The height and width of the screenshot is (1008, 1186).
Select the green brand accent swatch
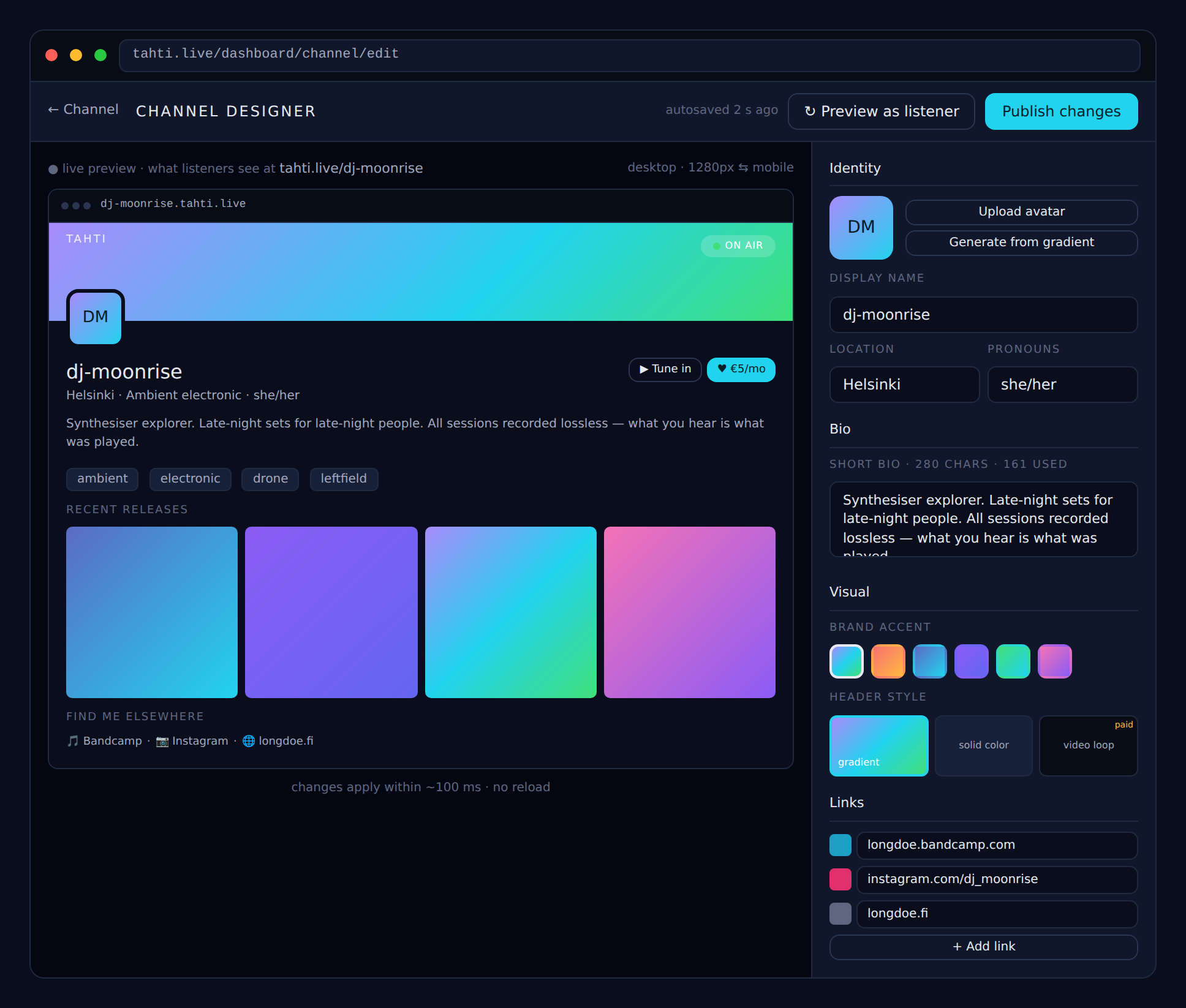pos(1013,661)
